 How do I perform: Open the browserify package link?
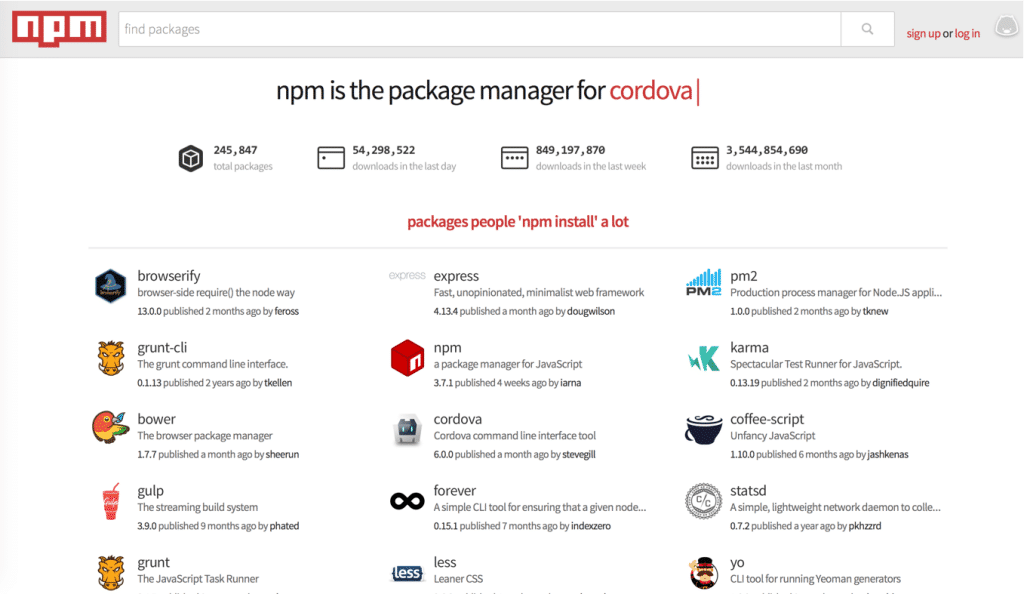click(x=168, y=275)
